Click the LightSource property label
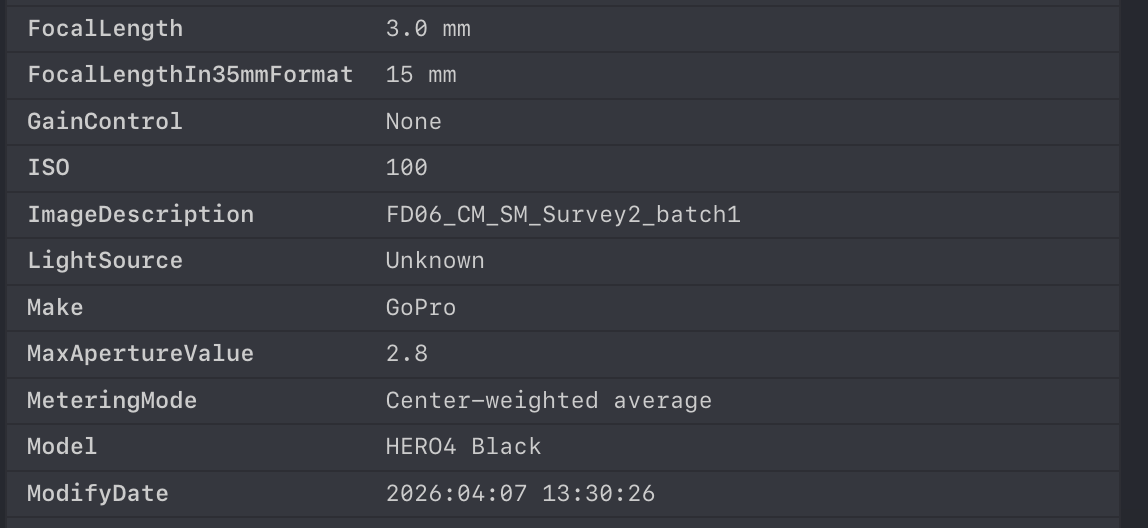The width and height of the screenshot is (1148, 528). point(105,261)
